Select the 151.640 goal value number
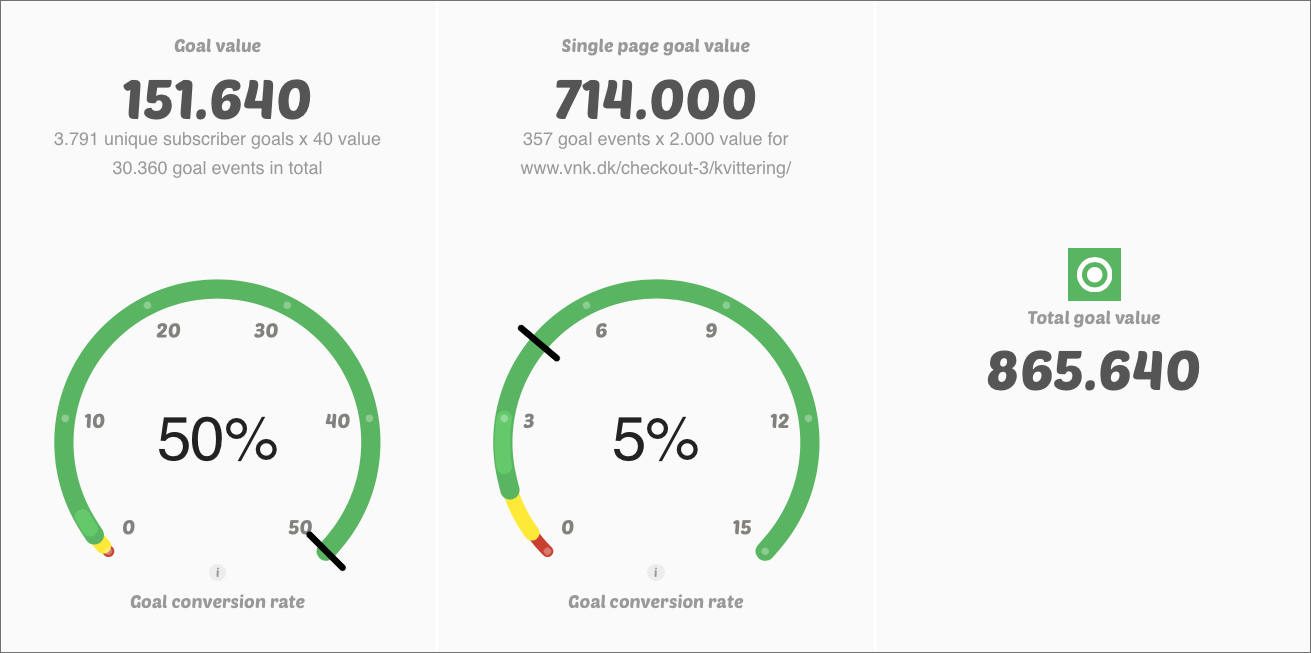Screen dimensions: 1311x653 tap(217, 100)
